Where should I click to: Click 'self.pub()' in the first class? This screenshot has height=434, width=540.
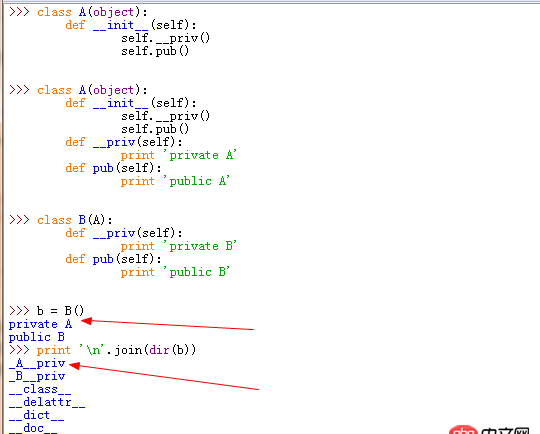[x=155, y=51]
